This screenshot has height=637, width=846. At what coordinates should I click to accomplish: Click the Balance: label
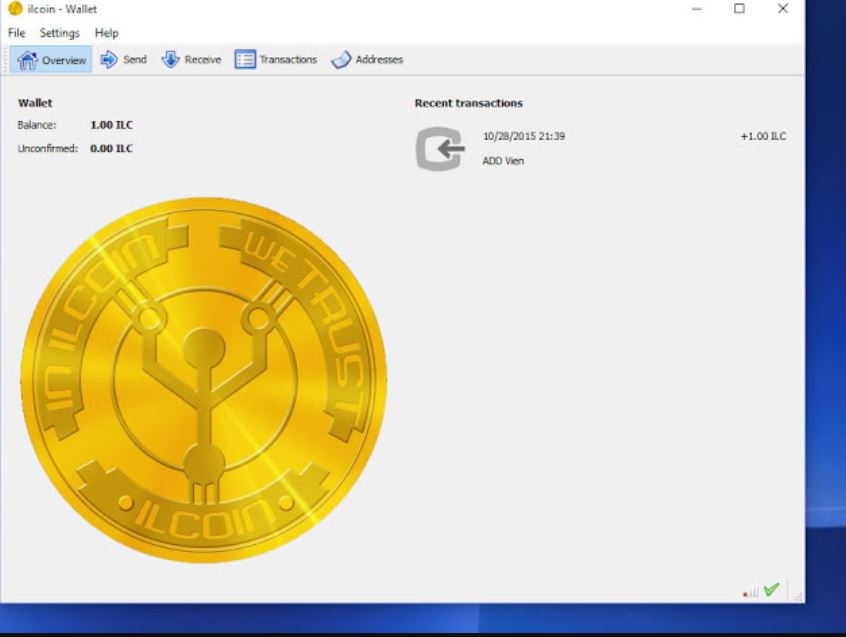pyautogui.click(x=37, y=125)
